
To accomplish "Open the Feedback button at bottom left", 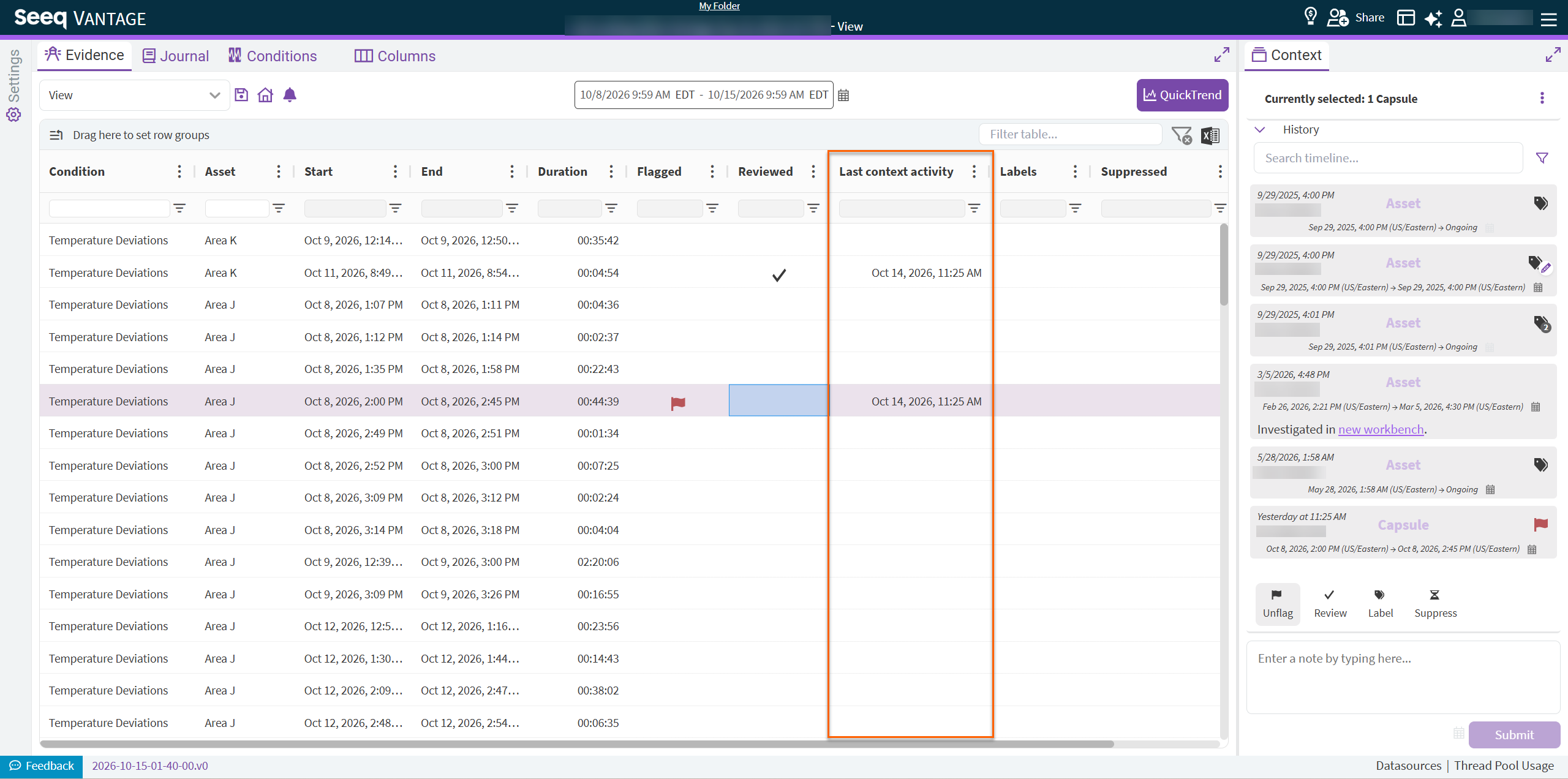I will coord(42,766).
